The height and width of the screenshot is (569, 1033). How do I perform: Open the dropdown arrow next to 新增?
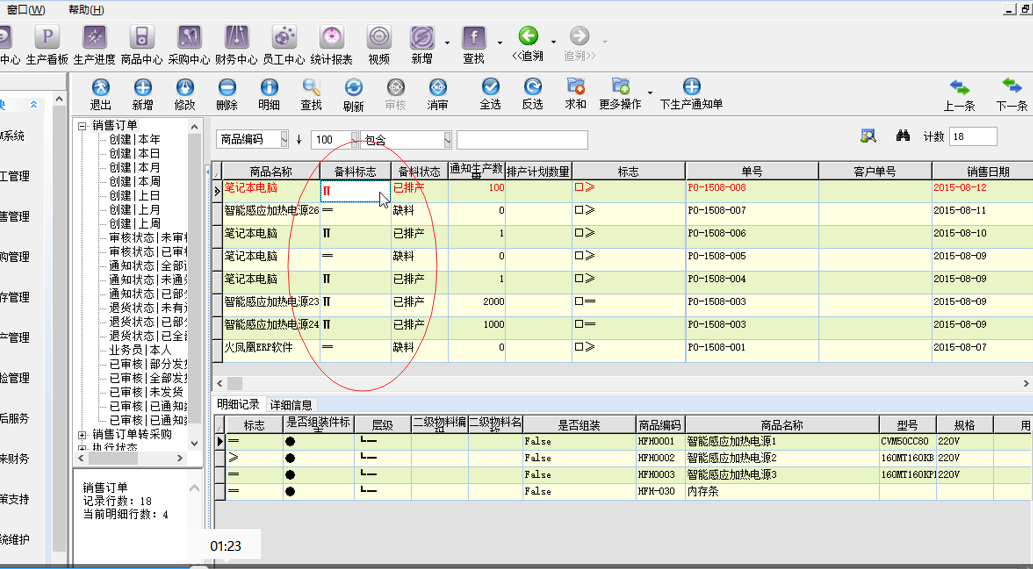(x=447, y=43)
